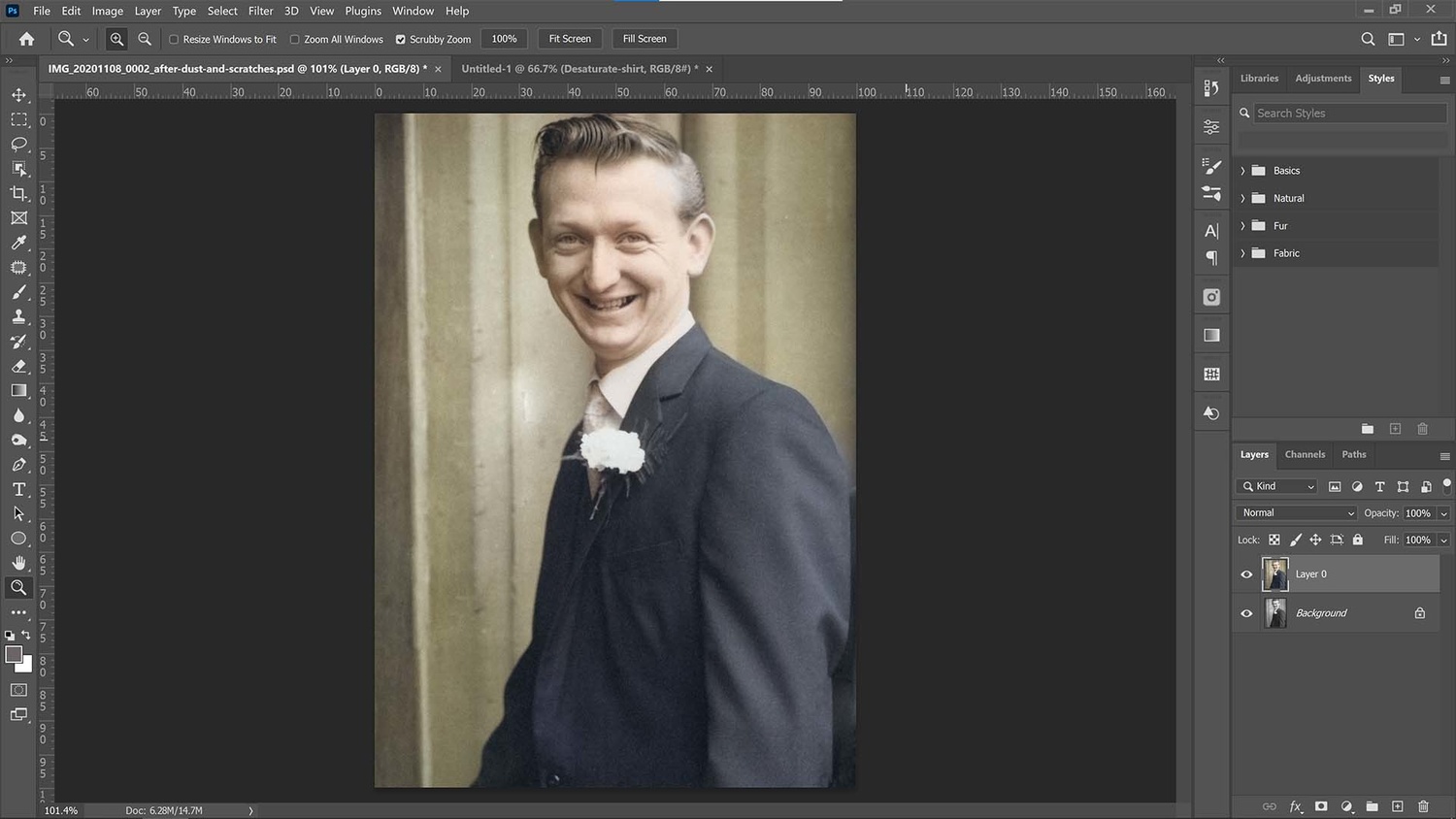
Task: Switch to the Channels tab
Action: point(1305,454)
